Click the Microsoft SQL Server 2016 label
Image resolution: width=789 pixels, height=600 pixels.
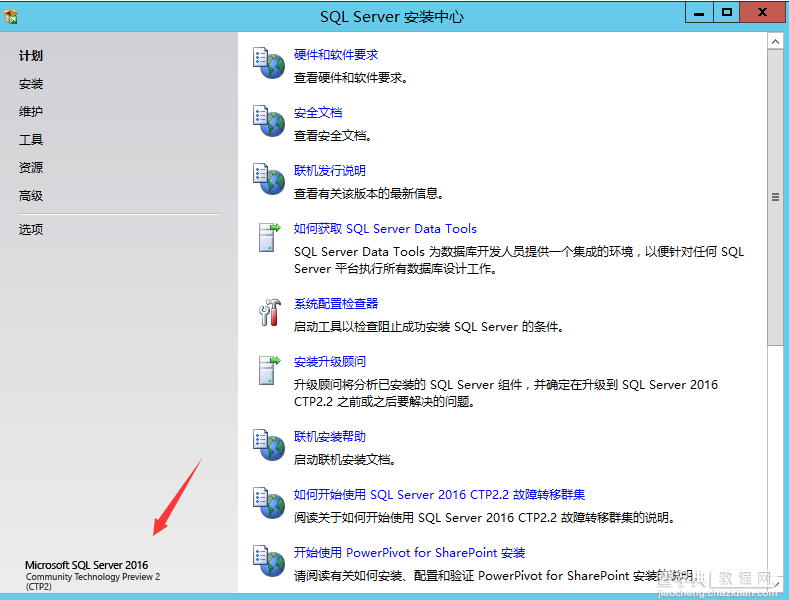click(x=87, y=565)
